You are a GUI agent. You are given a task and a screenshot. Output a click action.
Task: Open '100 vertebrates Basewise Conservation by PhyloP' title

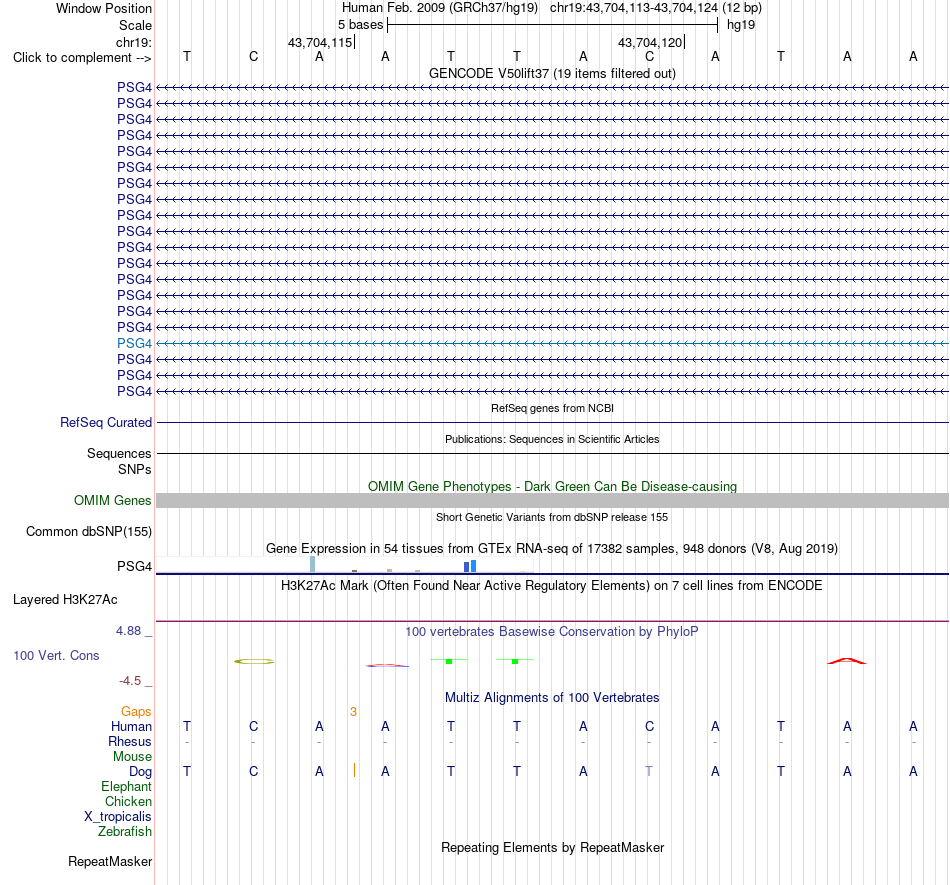point(552,631)
